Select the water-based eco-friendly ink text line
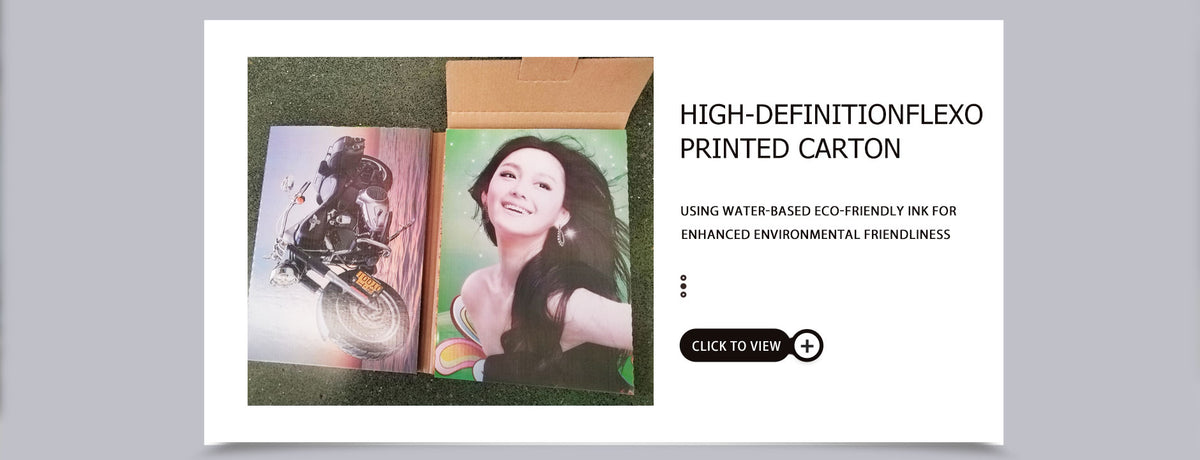This screenshot has height=460, width=1200. [818, 211]
